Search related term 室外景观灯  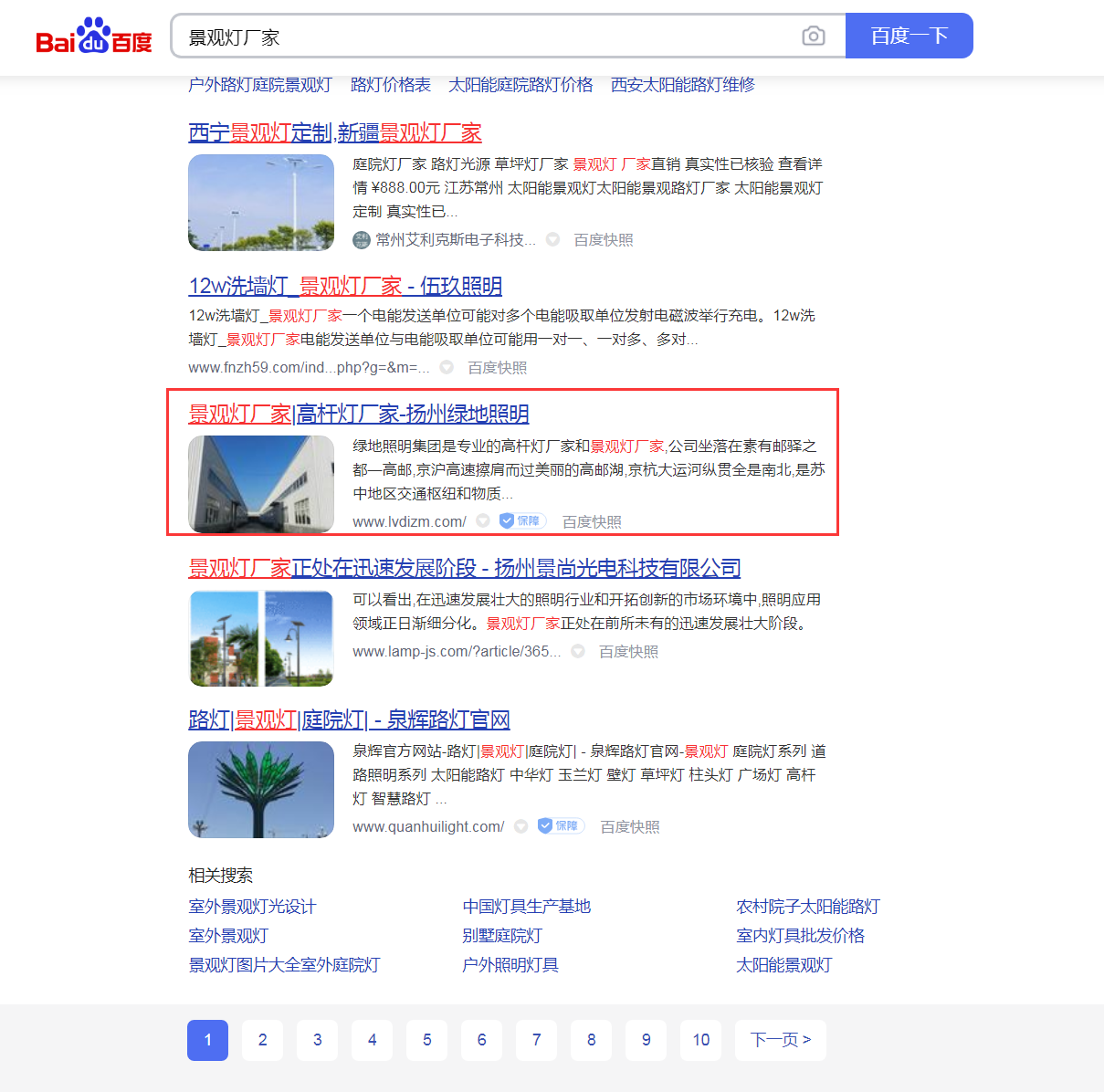228,936
